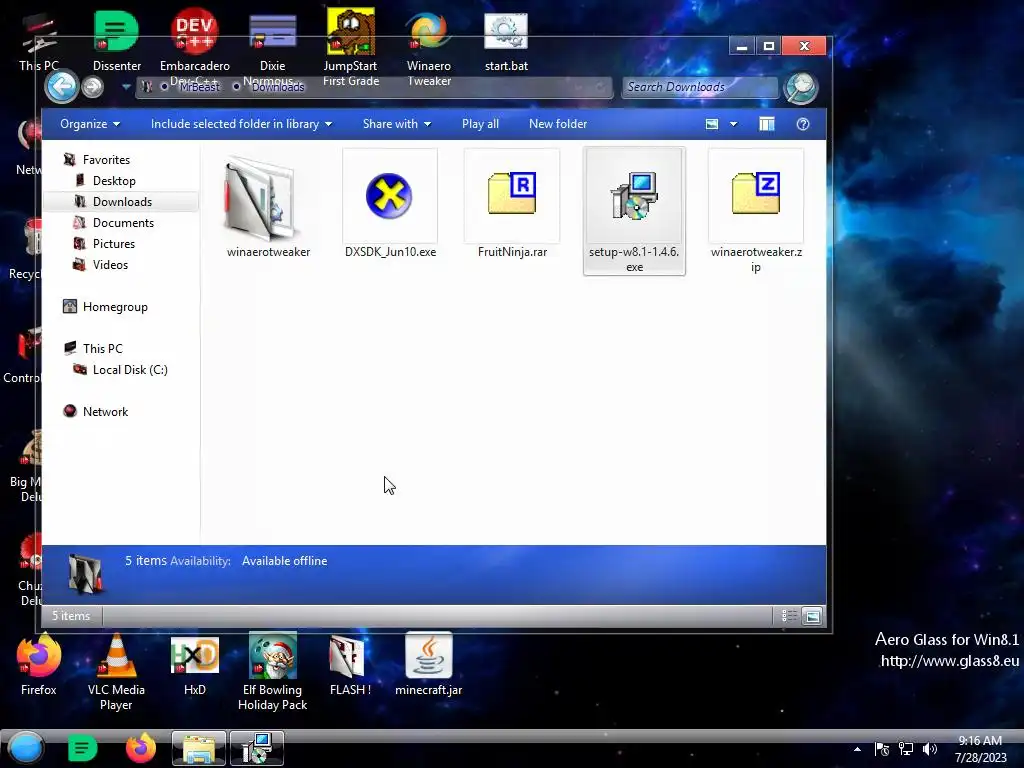This screenshot has height=768, width=1024.
Task: Open the Help question mark
Action: coord(803,124)
